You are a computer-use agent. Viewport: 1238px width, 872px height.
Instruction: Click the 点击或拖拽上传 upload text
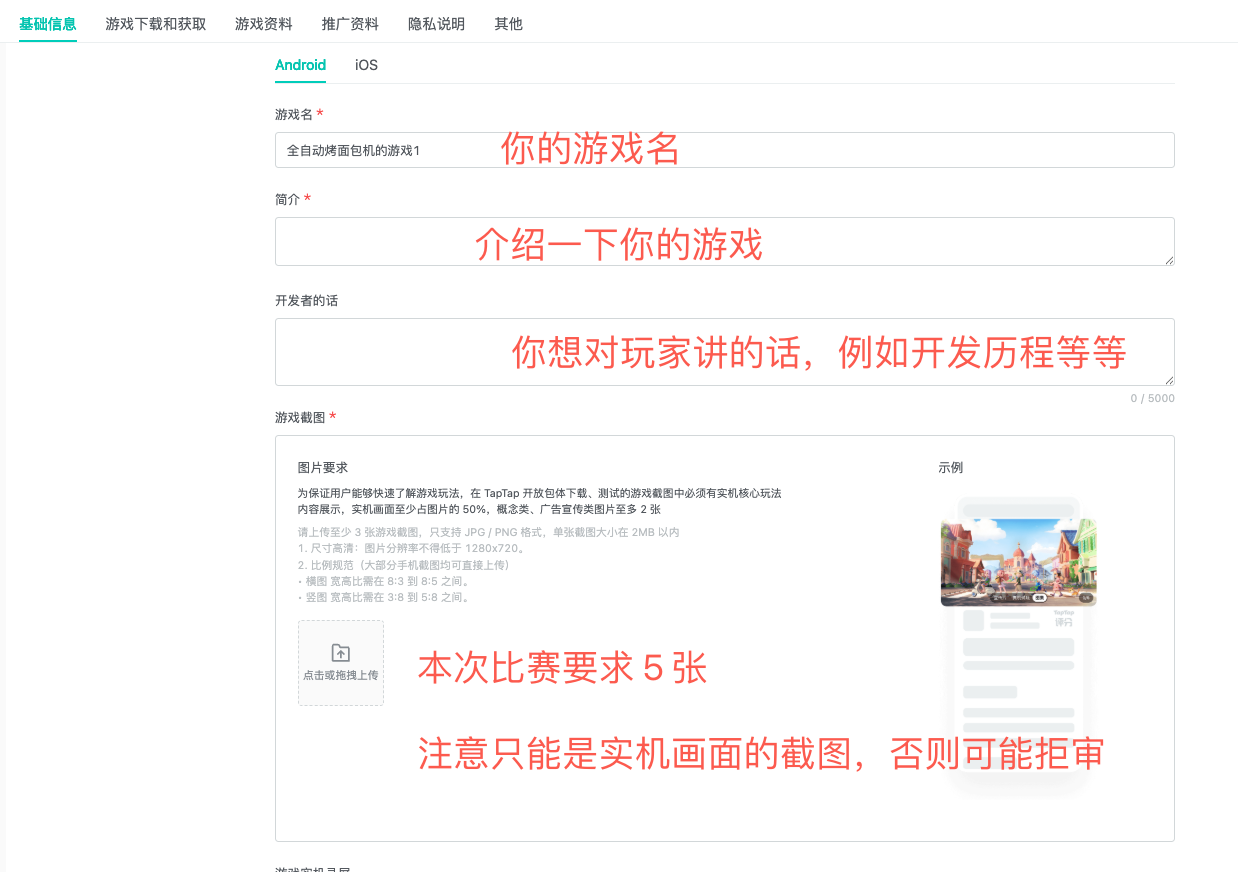(x=340, y=676)
